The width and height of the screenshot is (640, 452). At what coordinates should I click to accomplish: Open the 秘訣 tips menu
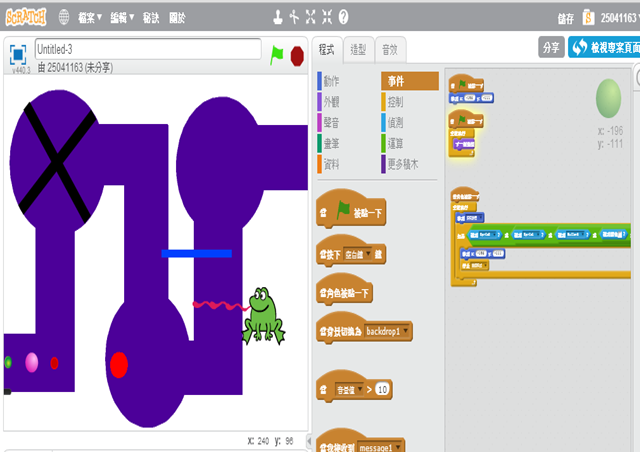151,18
